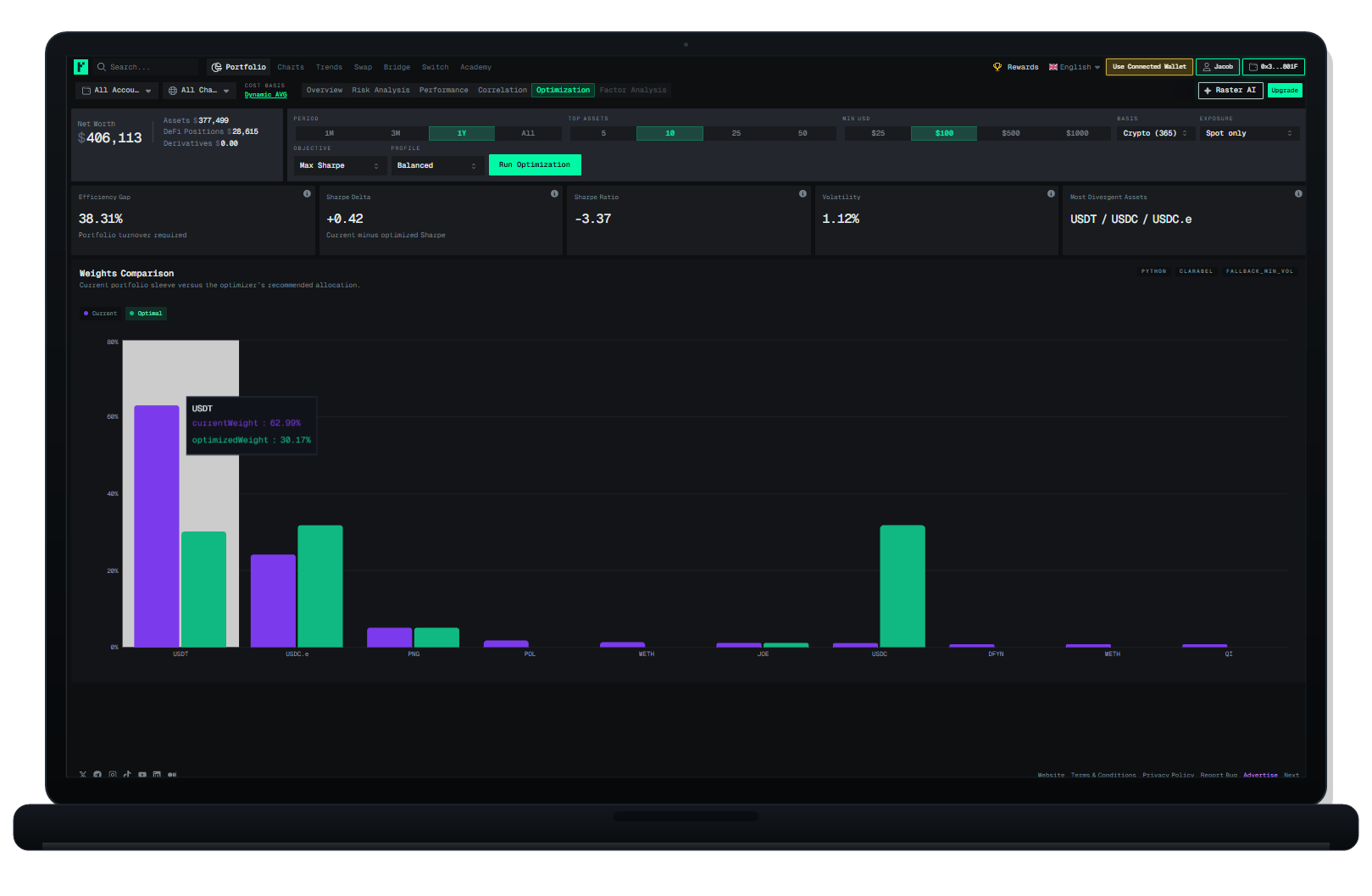This screenshot has width=1372, height=896.
Task: Open the Instagram footer icon
Action: (113, 774)
